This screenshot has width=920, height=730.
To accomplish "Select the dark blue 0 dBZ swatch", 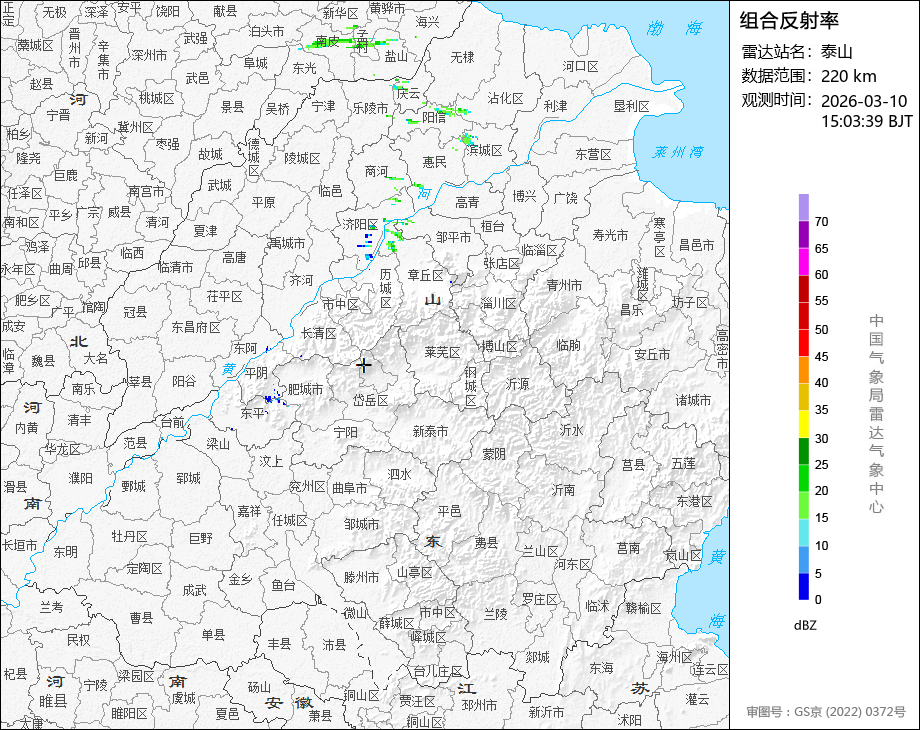I will click(x=804, y=586).
